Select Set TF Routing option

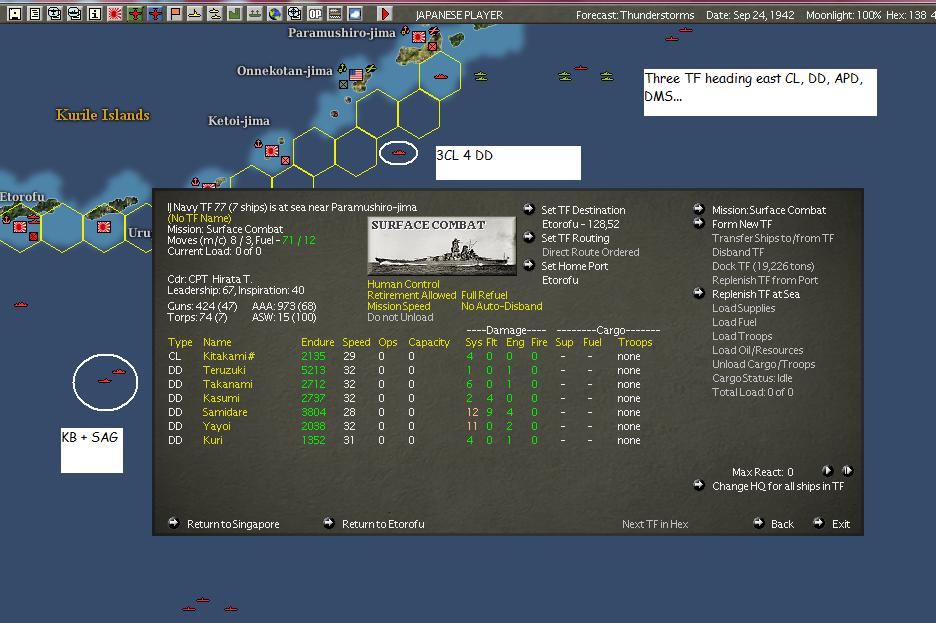575,238
